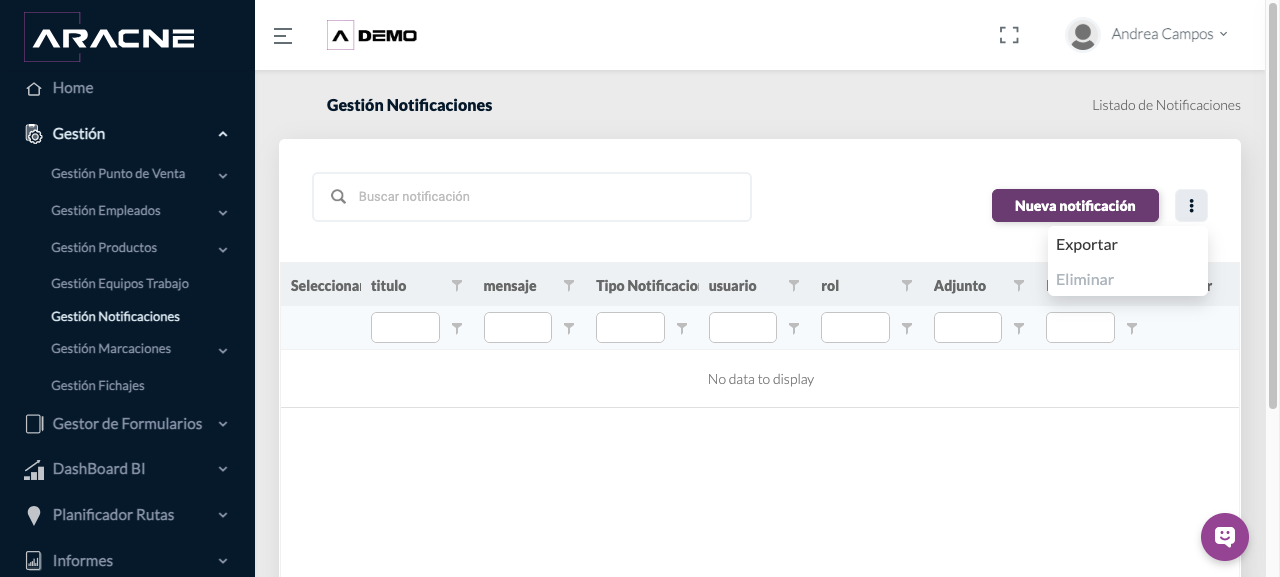Toggle the hamburger sidebar menu
Screen dimensions: 1280x577
point(283,36)
